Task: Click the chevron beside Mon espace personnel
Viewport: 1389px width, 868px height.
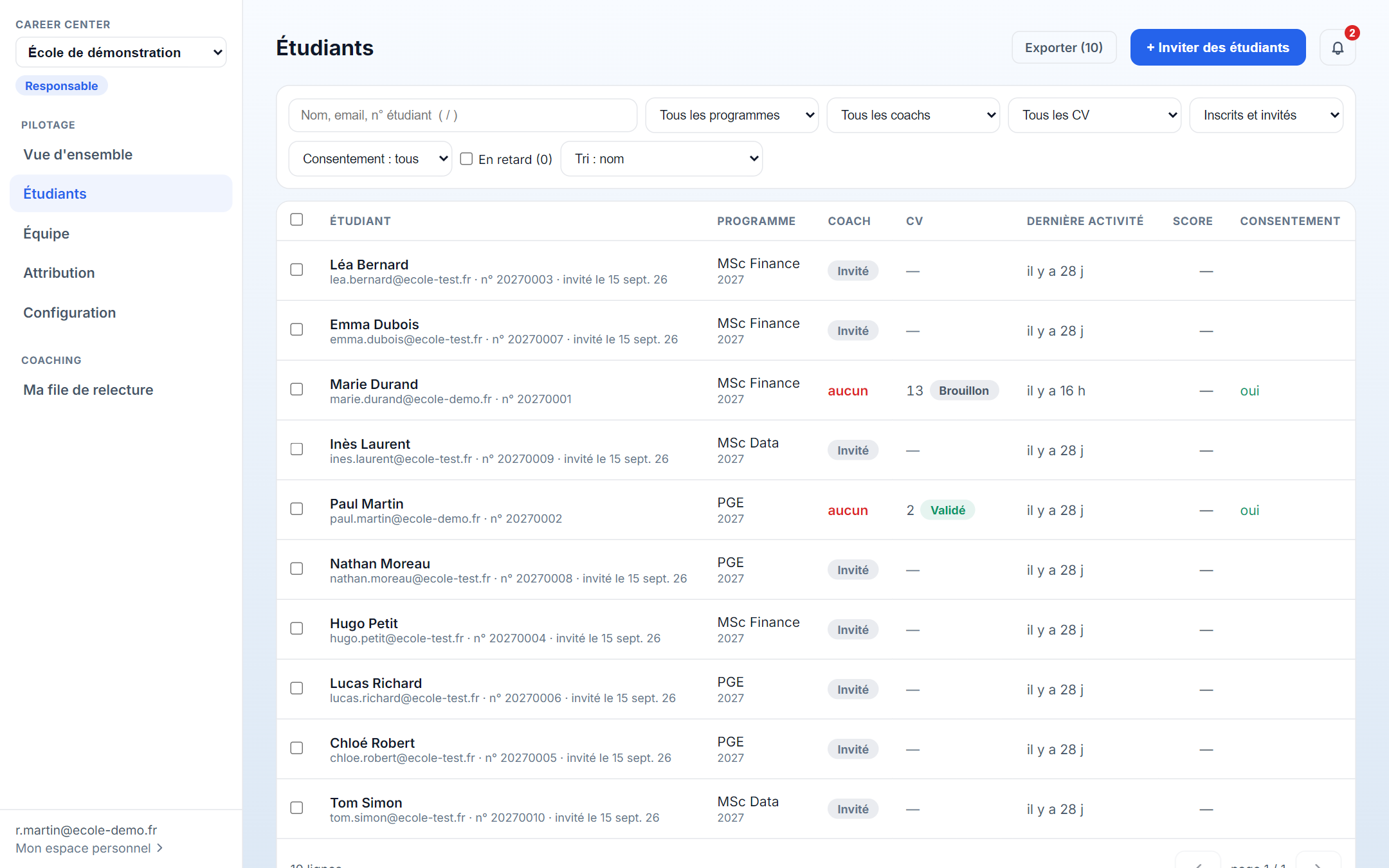Action: coord(160,848)
